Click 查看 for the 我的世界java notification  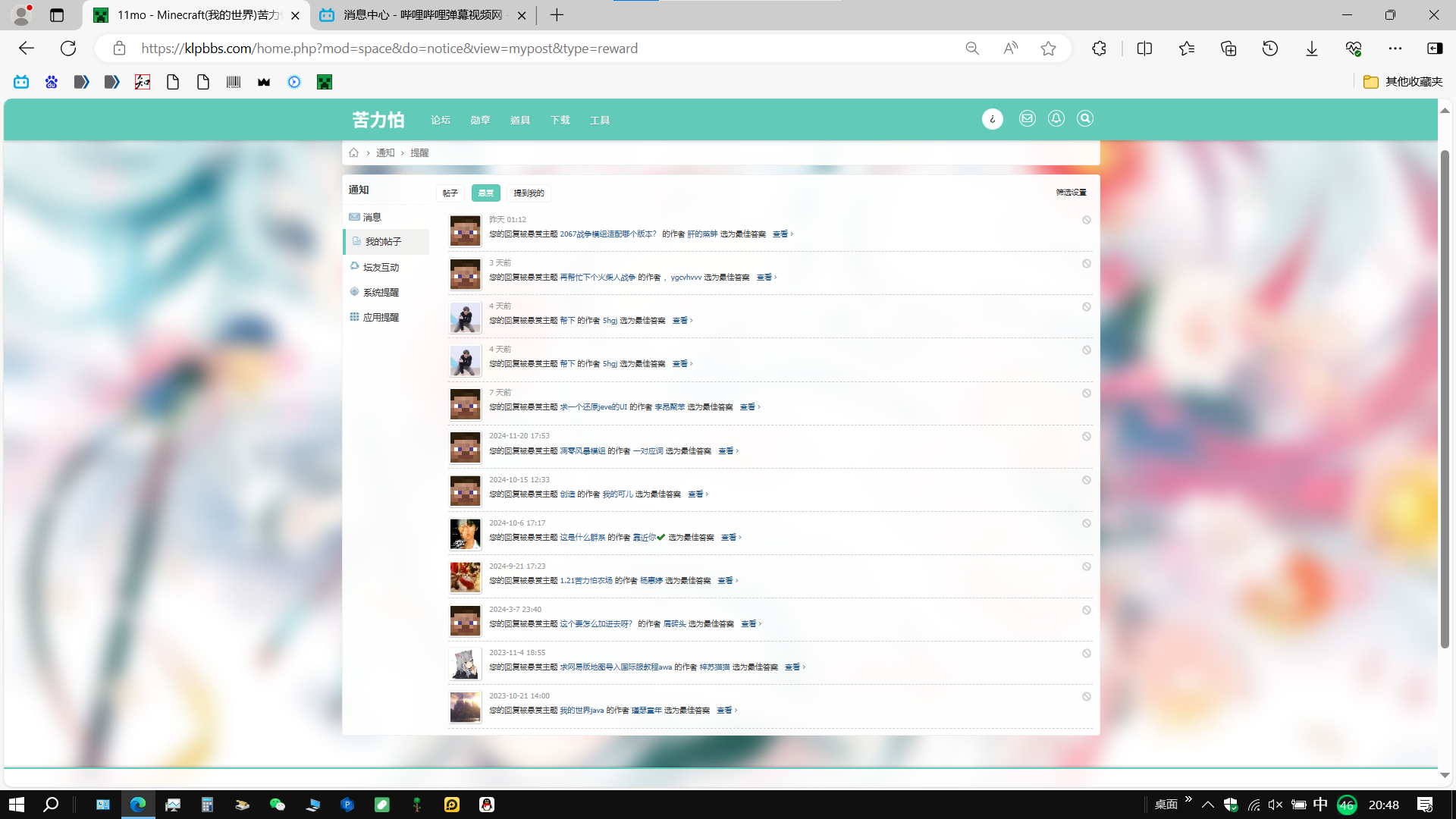[726, 710]
